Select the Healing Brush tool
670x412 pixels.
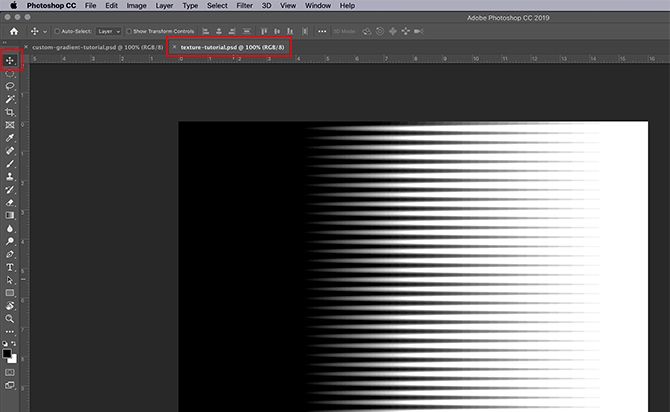pyautogui.click(x=10, y=150)
